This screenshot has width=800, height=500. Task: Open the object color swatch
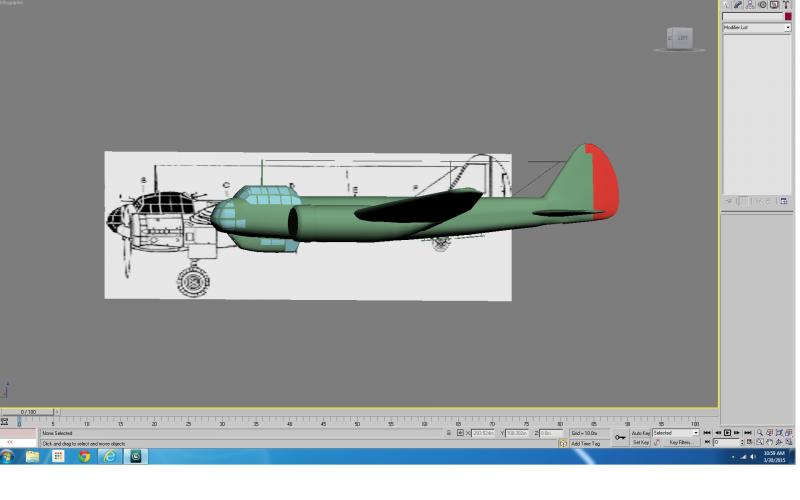click(x=788, y=16)
